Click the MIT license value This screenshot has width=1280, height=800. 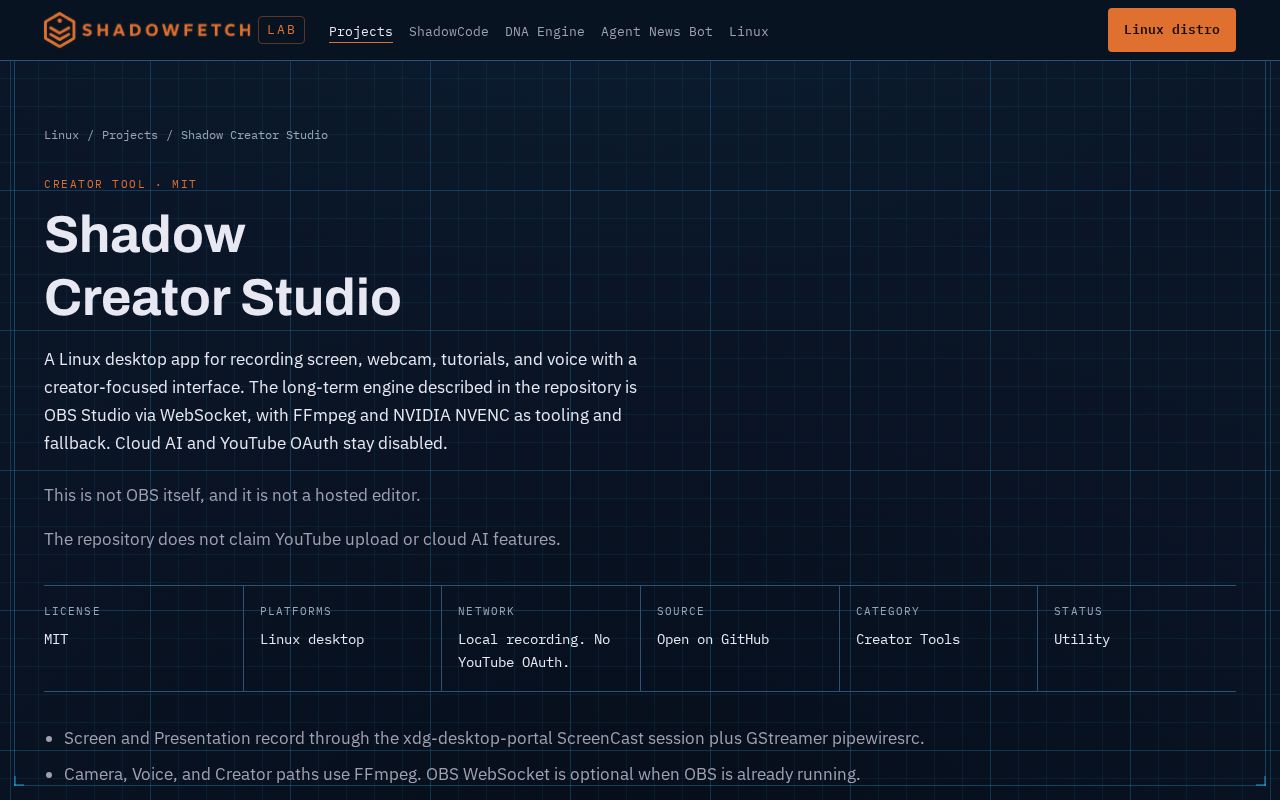click(x=56, y=639)
